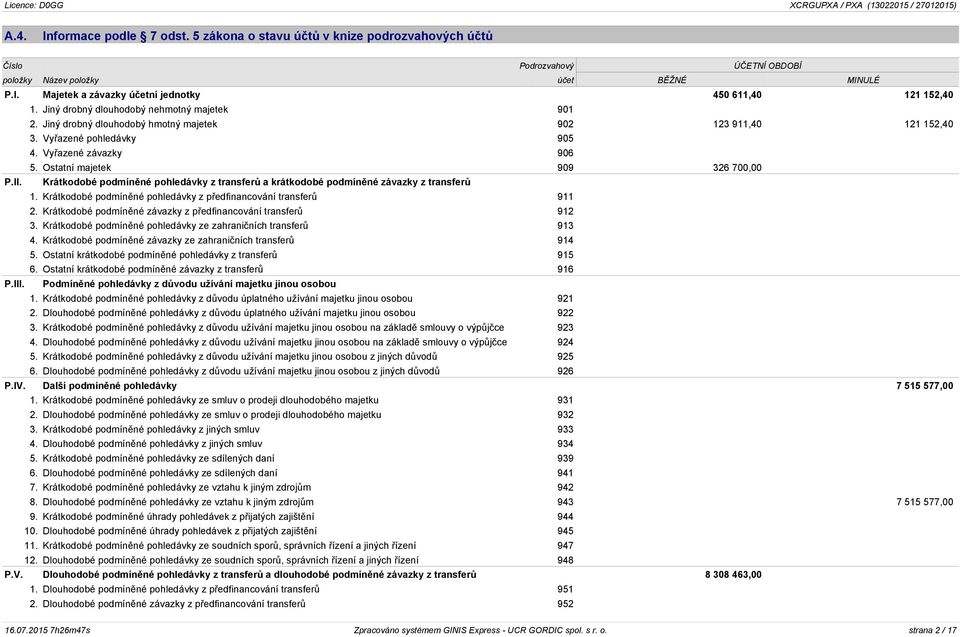Click account number 926
This screenshot has width=960, height=637.
point(565,371)
